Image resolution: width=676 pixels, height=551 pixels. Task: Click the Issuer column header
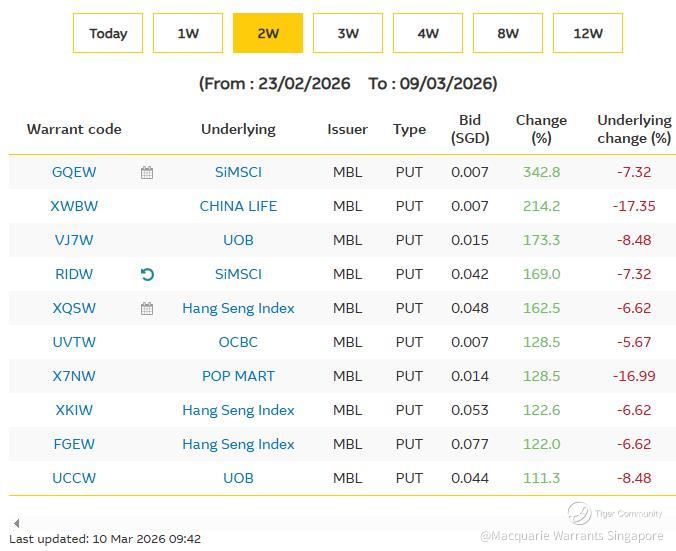click(x=347, y=129)
